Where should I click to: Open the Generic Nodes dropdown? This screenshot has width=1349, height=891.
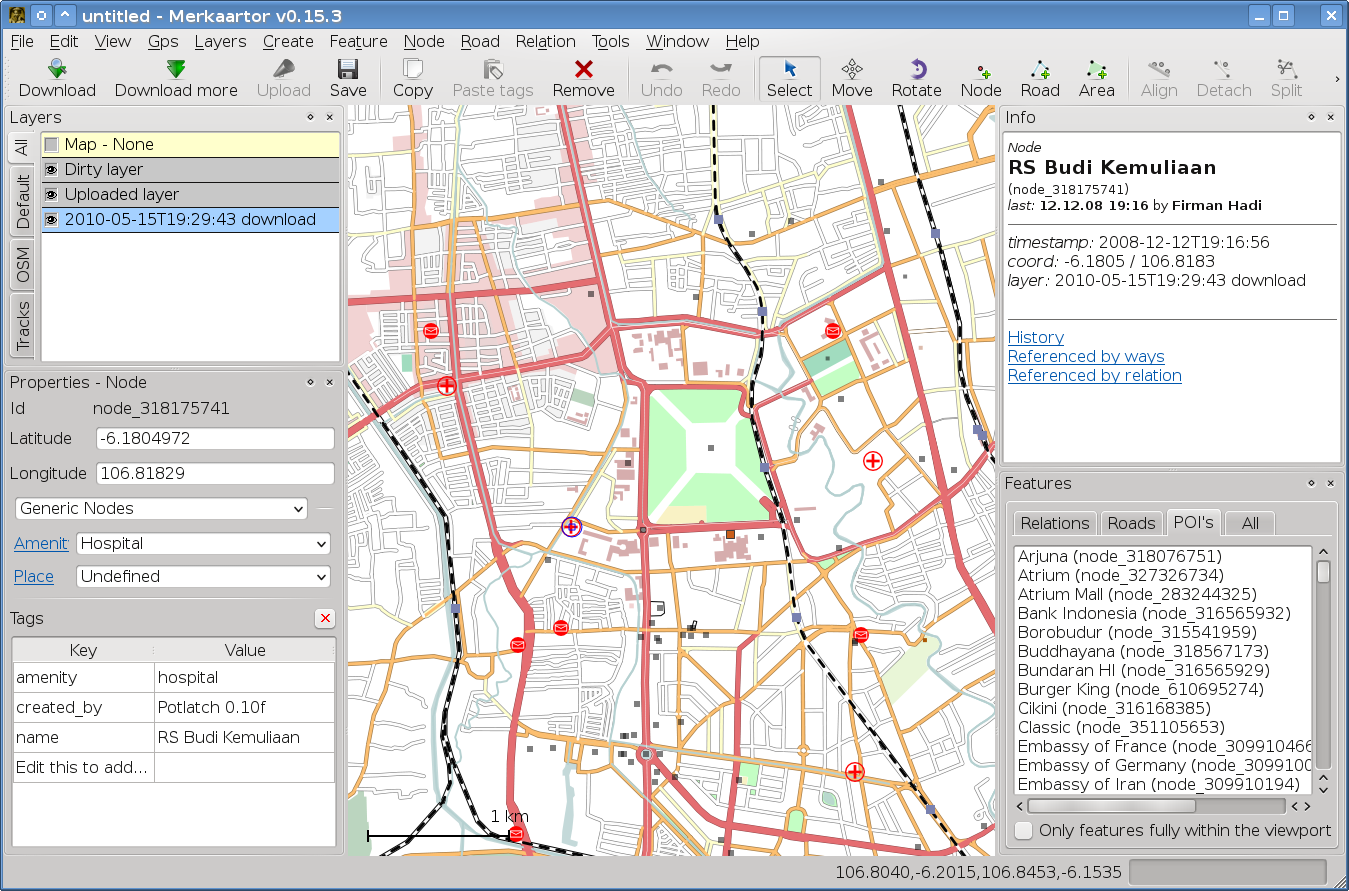coord(161,509)
